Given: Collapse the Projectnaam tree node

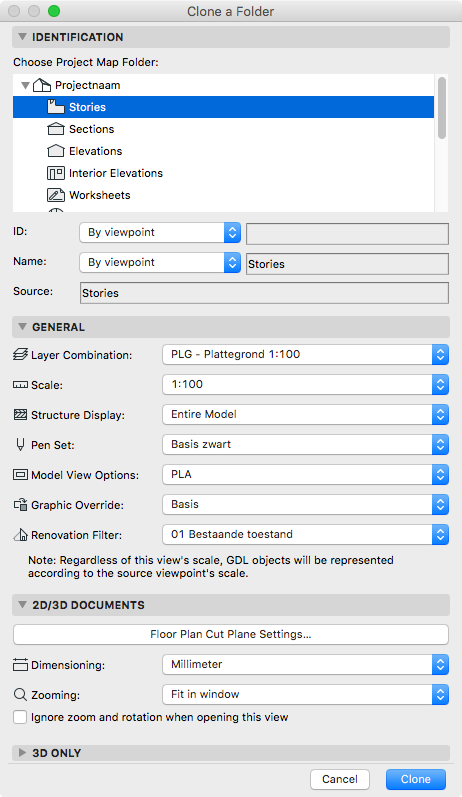Looking at the screenshot, I should (25, 85).
